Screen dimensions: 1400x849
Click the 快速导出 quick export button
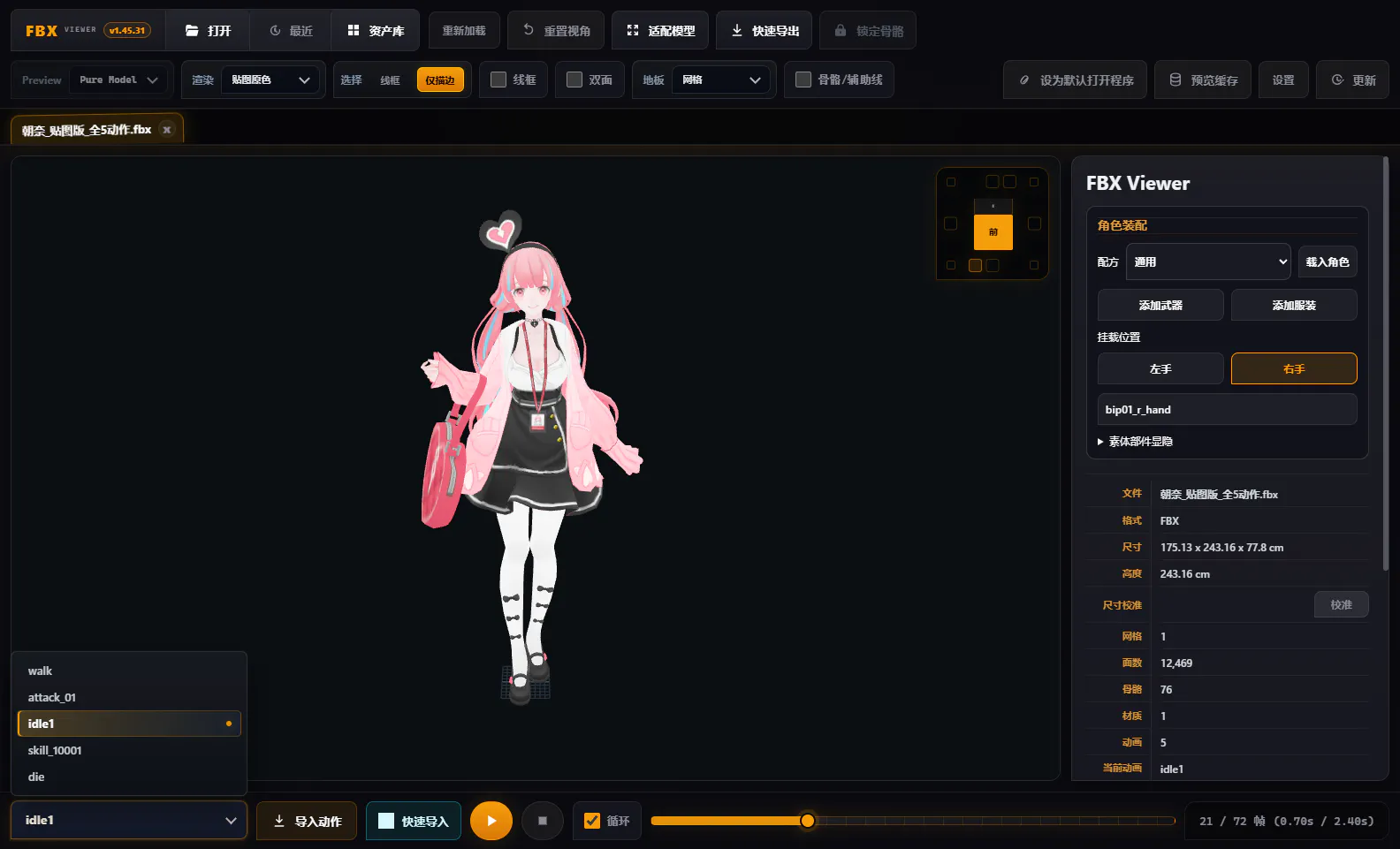point(765,31)
